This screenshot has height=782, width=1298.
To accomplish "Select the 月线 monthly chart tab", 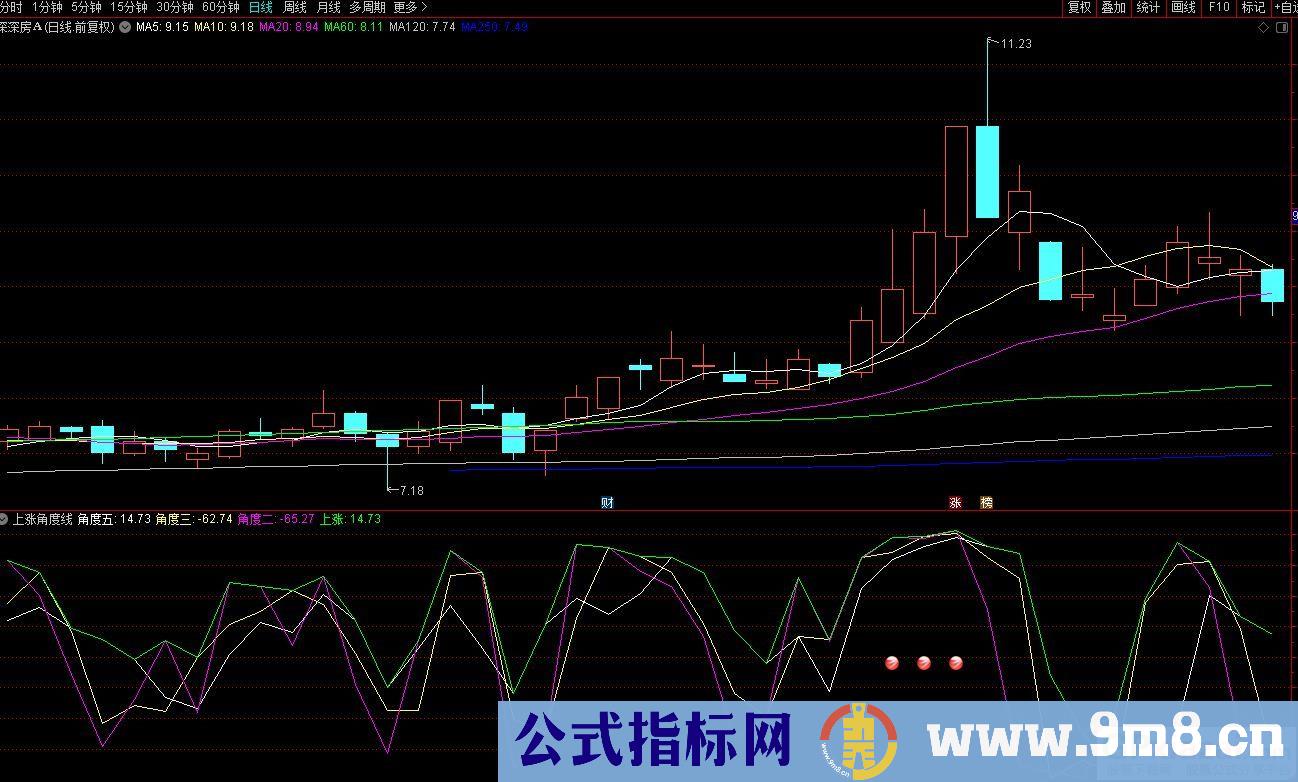I will [328, 7].
